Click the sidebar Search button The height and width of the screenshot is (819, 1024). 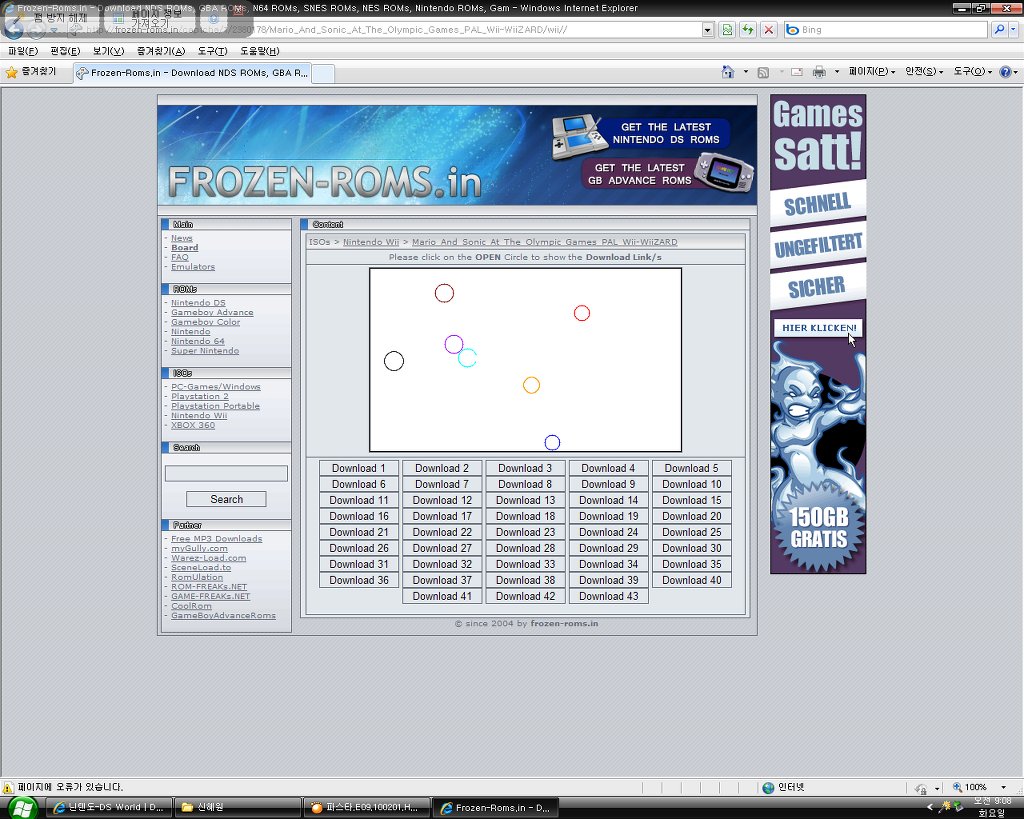coord(226,499)
